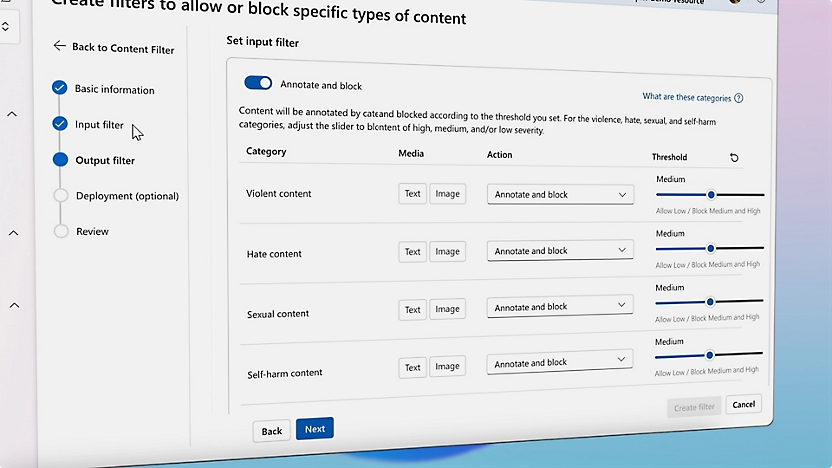Toggle Text media for Hate content
This screenshot has height=468, width=832.
412,252
